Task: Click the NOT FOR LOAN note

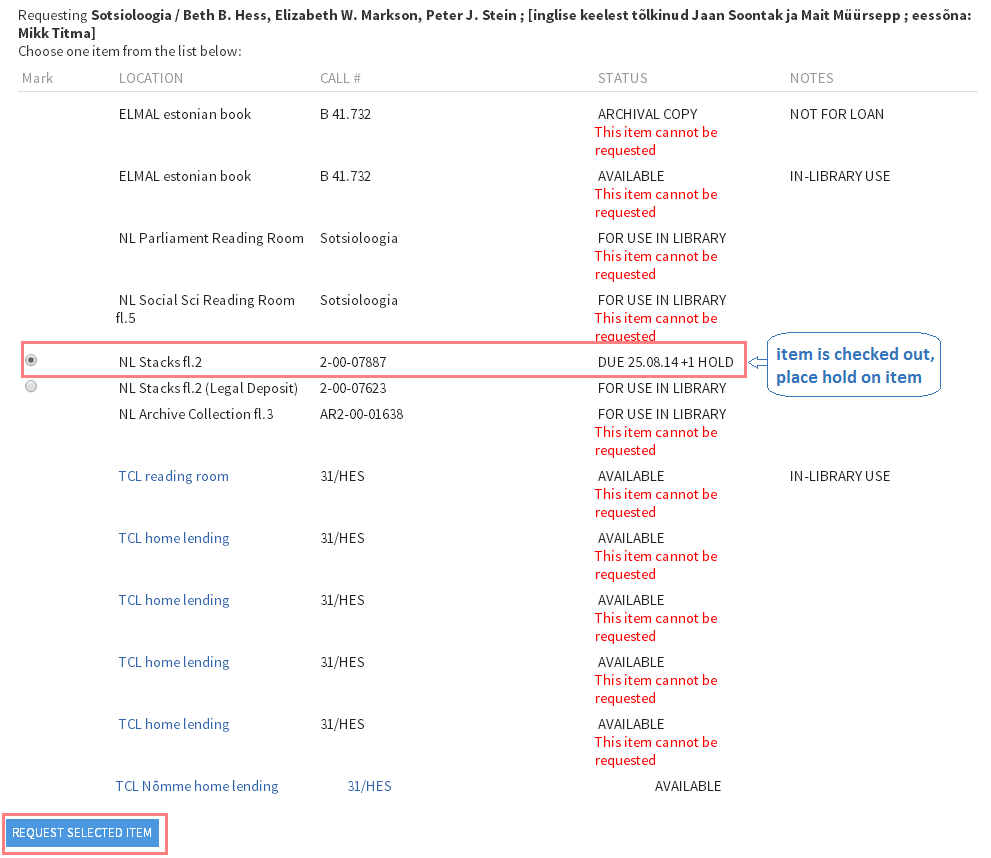Action: (837, 114)
